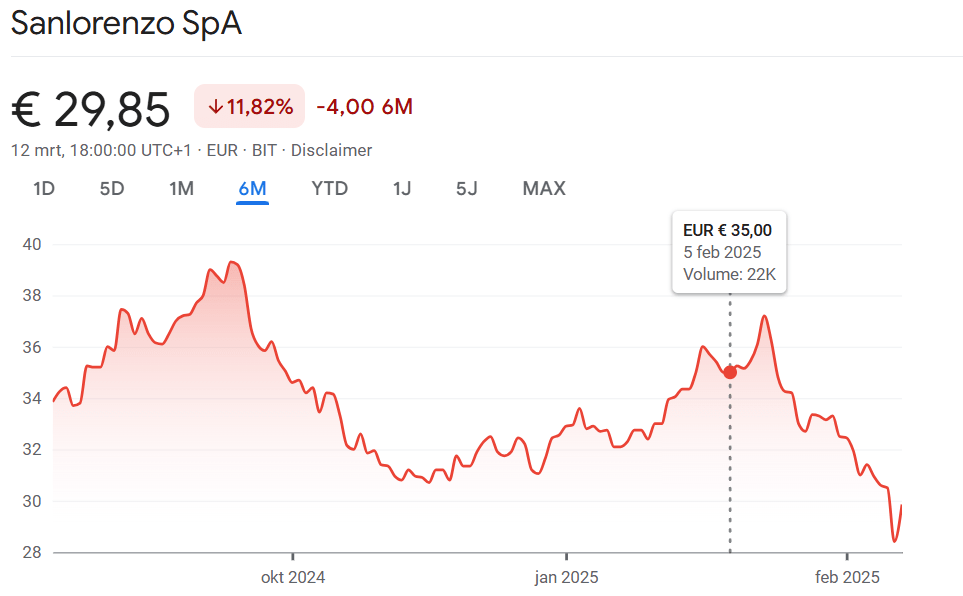The image size is (963, 596).
Task: Click the okt 2024 axis label
Action: pyautogui.click(x=293, y=577)
